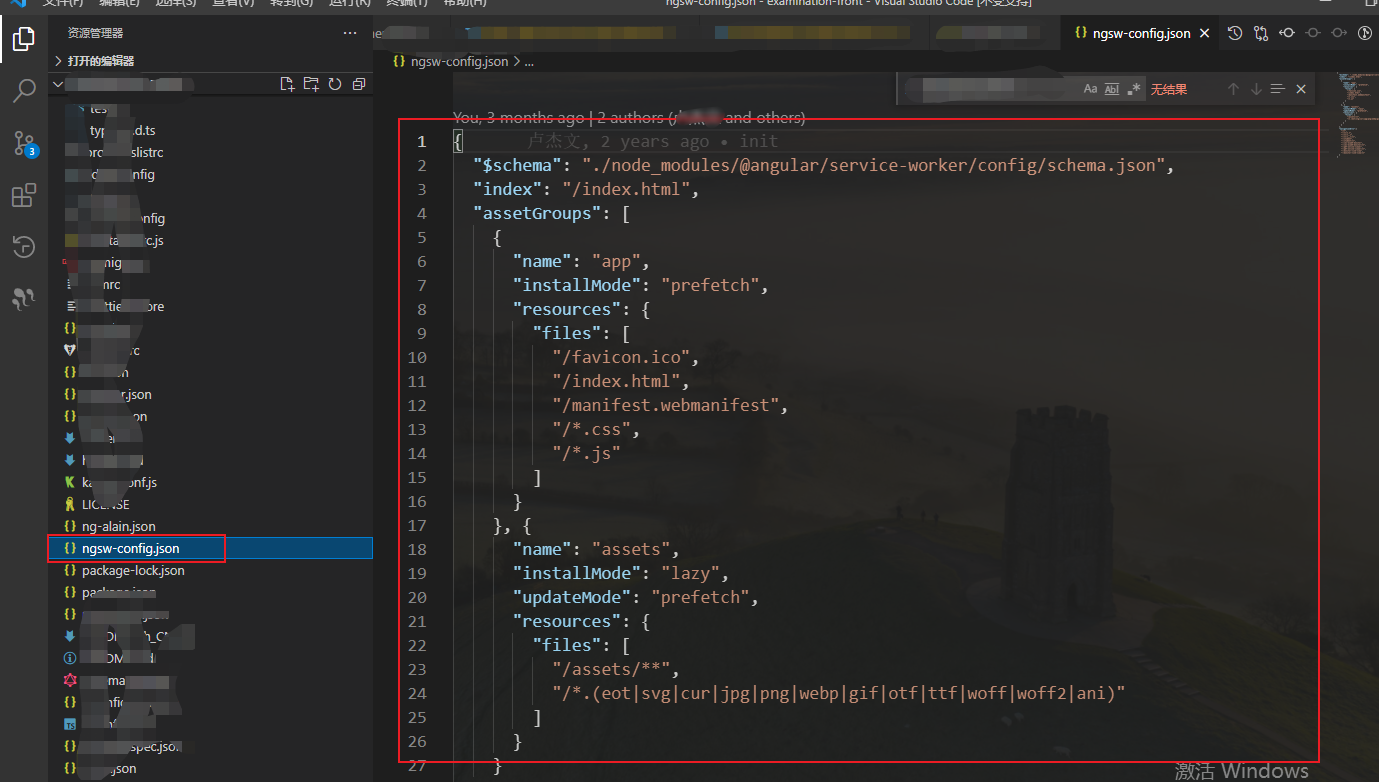Collapse all folders in Explorer
The height and width of the screenshot is (782, 1379).
point(358,84)
